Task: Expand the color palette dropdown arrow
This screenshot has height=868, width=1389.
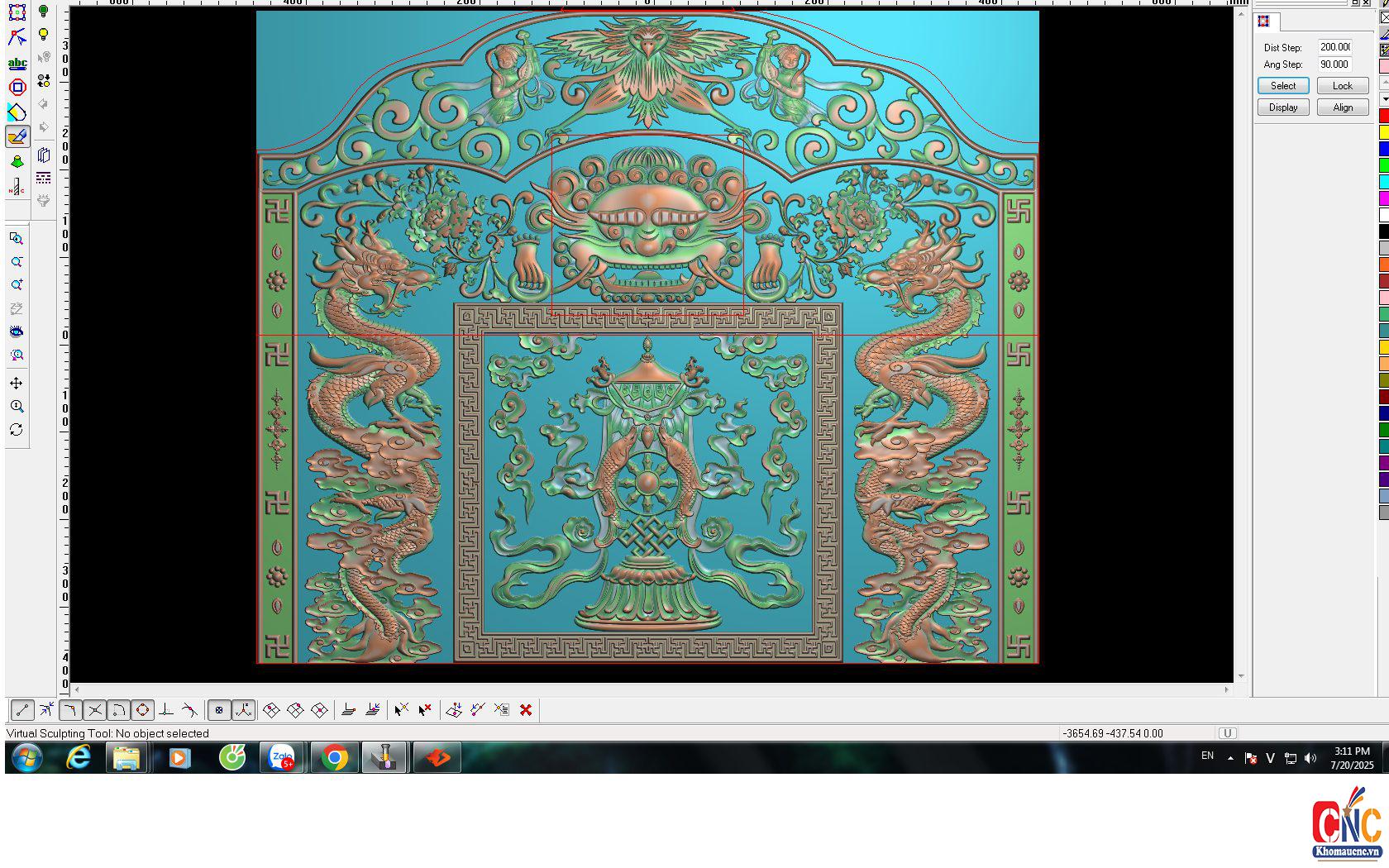Action: [1384, 99]
